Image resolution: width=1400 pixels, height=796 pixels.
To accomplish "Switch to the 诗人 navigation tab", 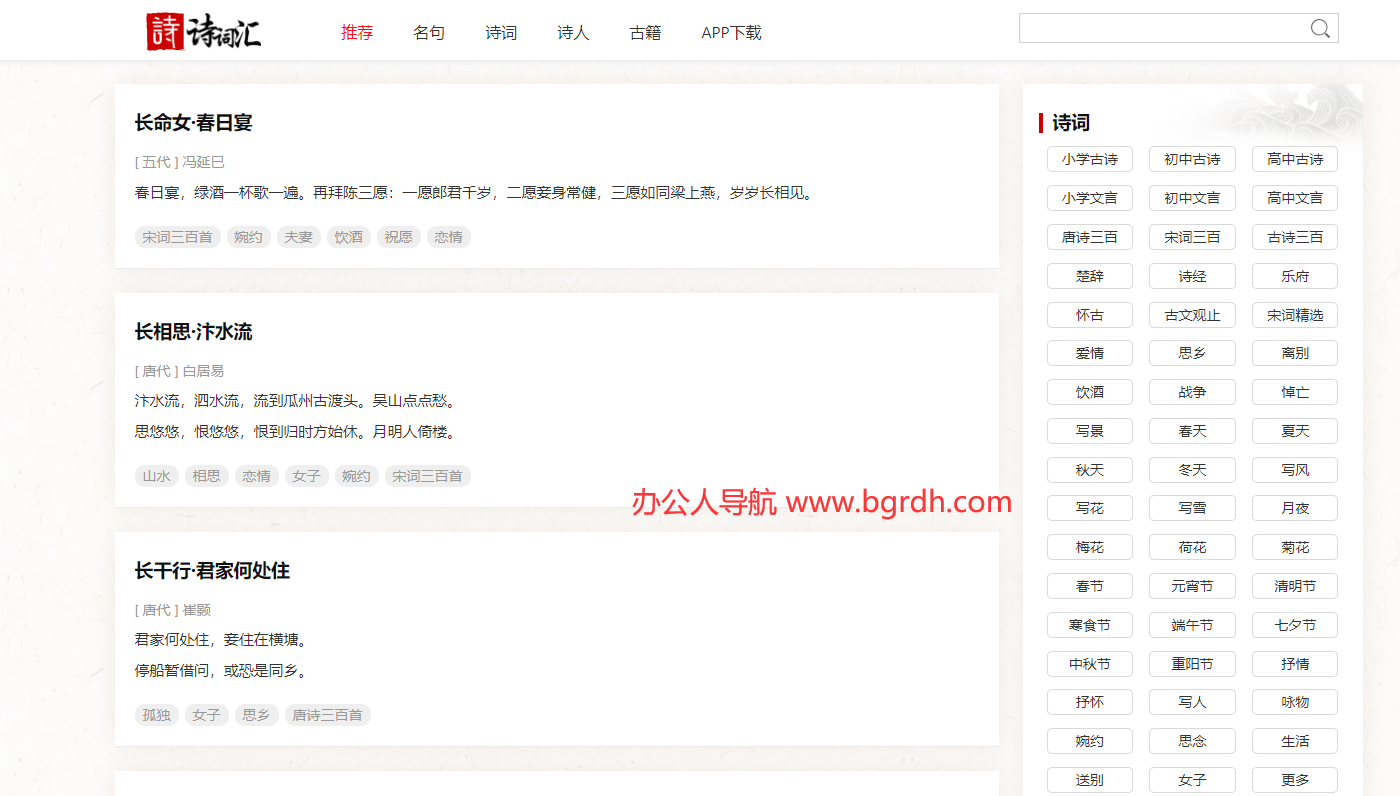I will [573, 33].
